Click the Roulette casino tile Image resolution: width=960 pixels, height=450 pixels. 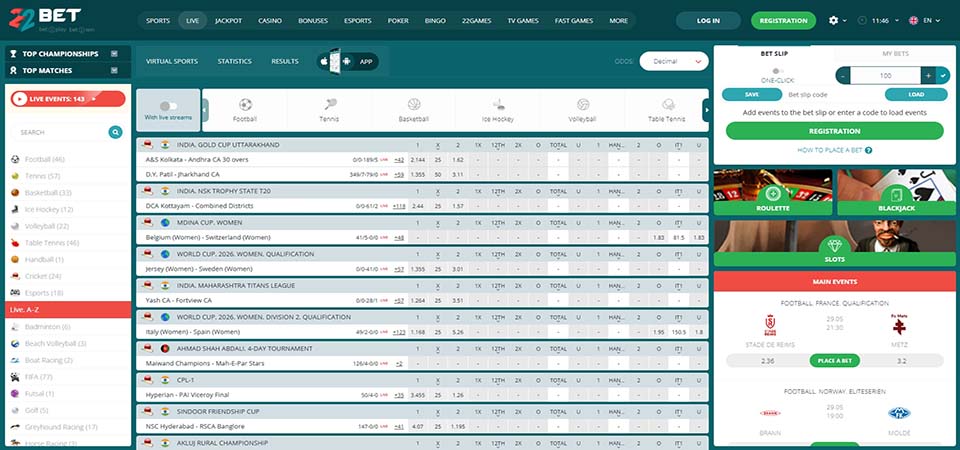[x=773, y=192]
